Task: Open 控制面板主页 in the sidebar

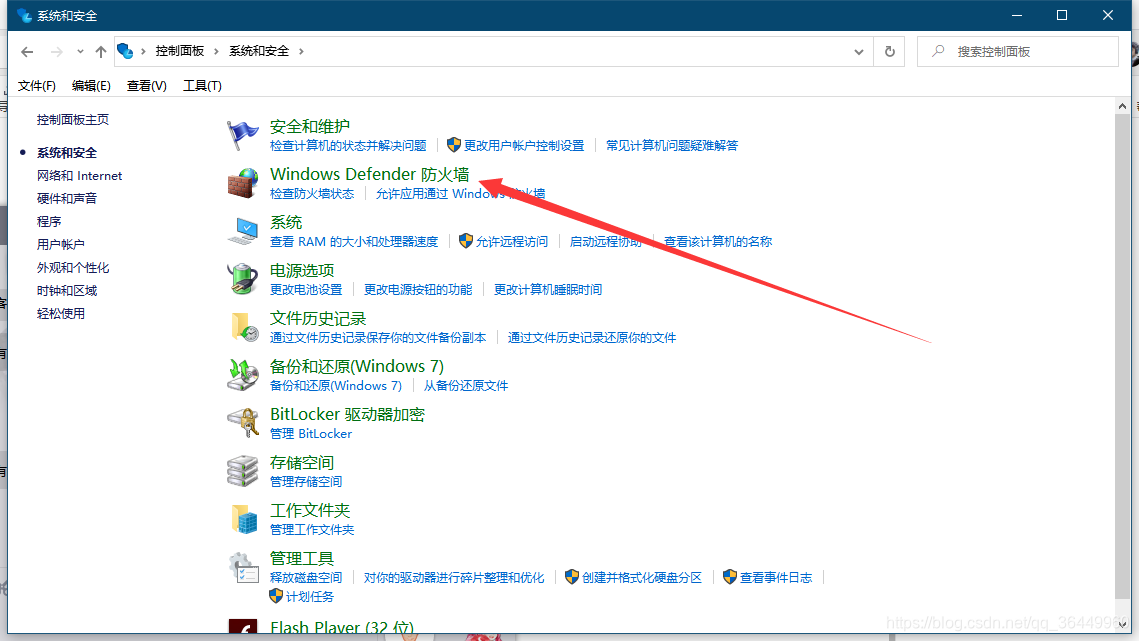Action: click(x=73, y=119)
